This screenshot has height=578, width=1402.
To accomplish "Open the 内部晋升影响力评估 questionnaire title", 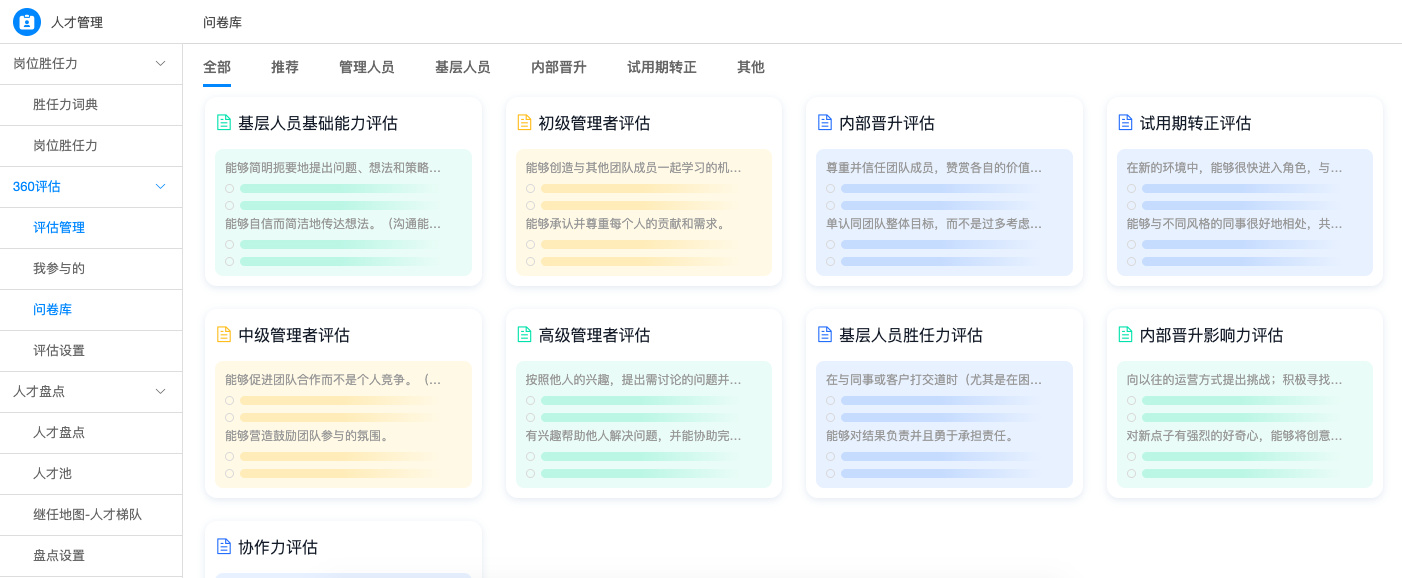I will point(1211,335).
